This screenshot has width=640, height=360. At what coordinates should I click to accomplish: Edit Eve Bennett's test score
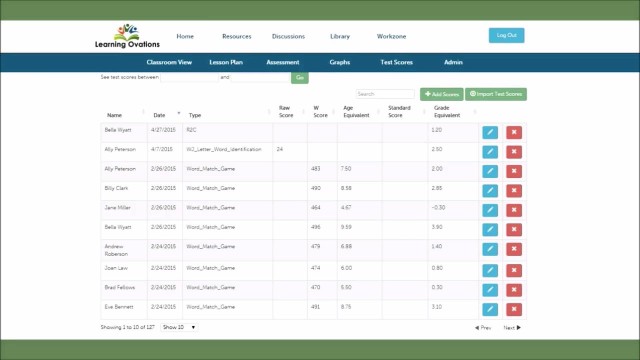(x=490, y=309)
